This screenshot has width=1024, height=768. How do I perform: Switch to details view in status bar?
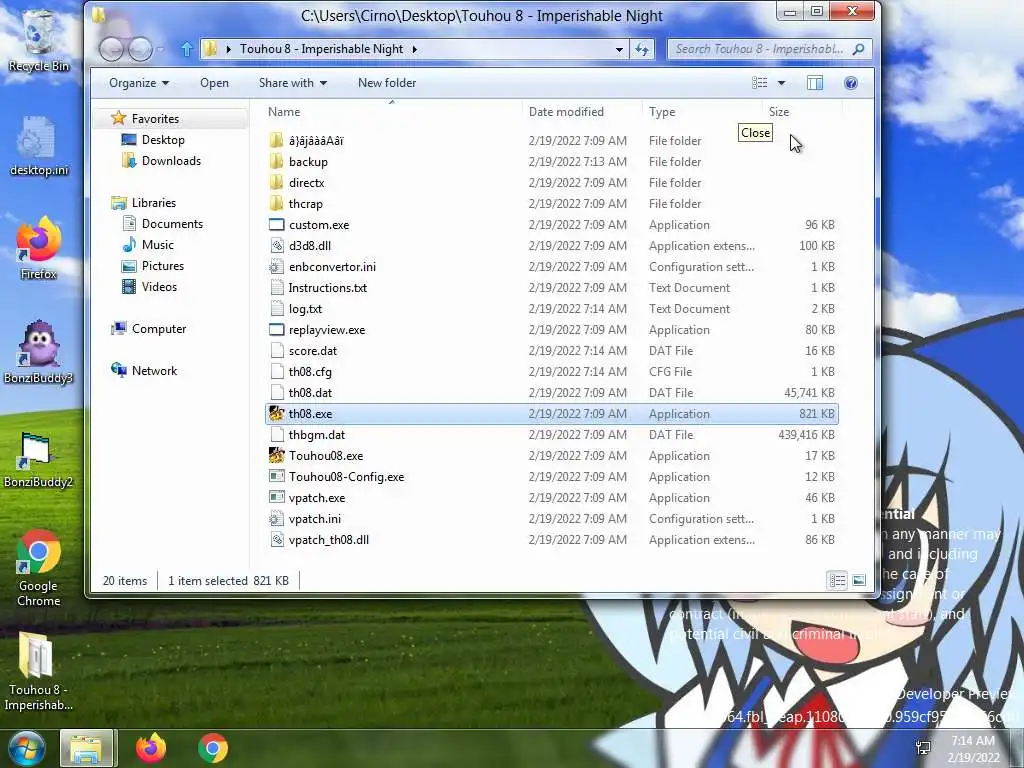(837, 580)
